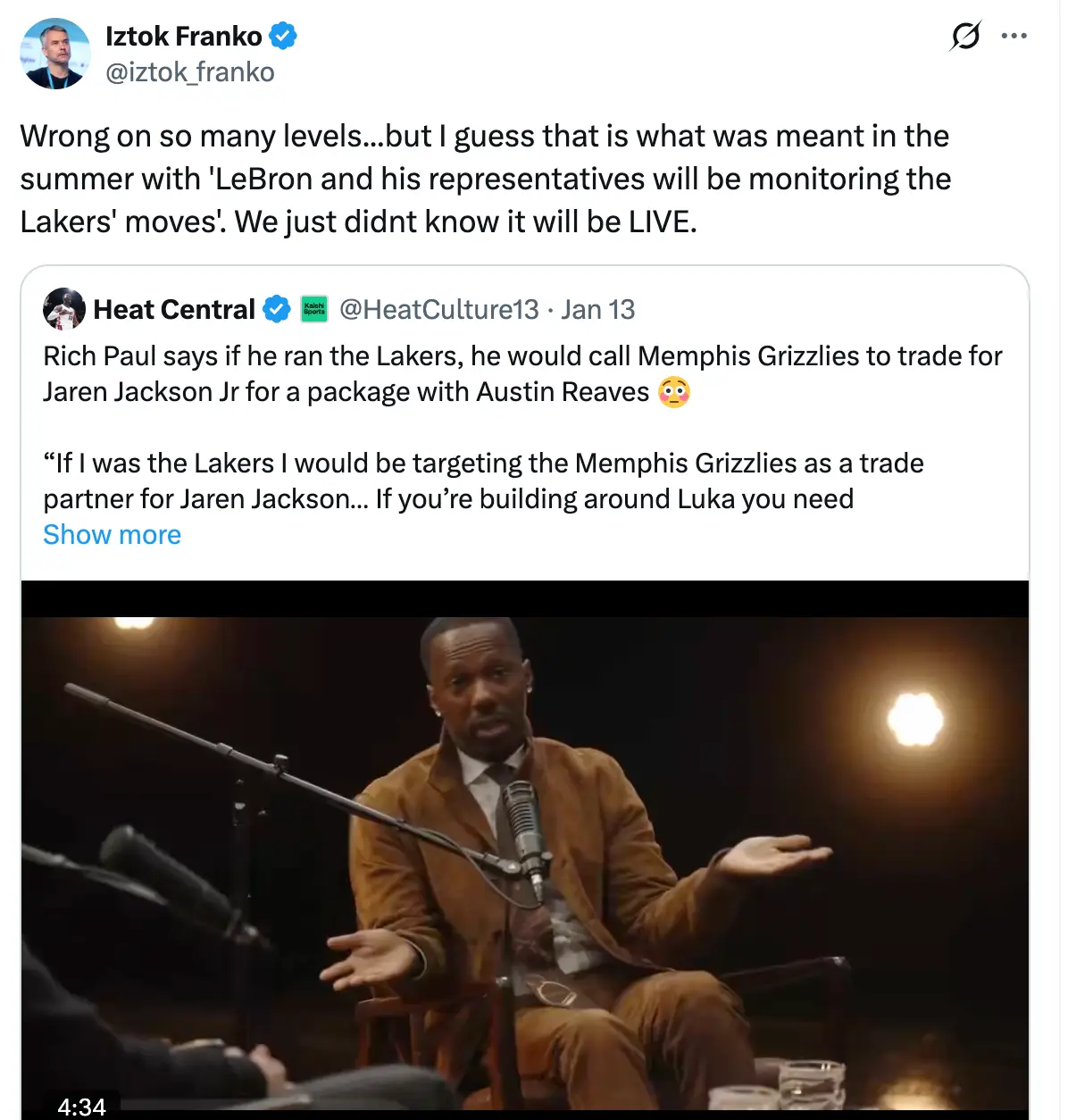
Task: Click Heat Central's blue verified checkmark
Action: coord(277,310)
